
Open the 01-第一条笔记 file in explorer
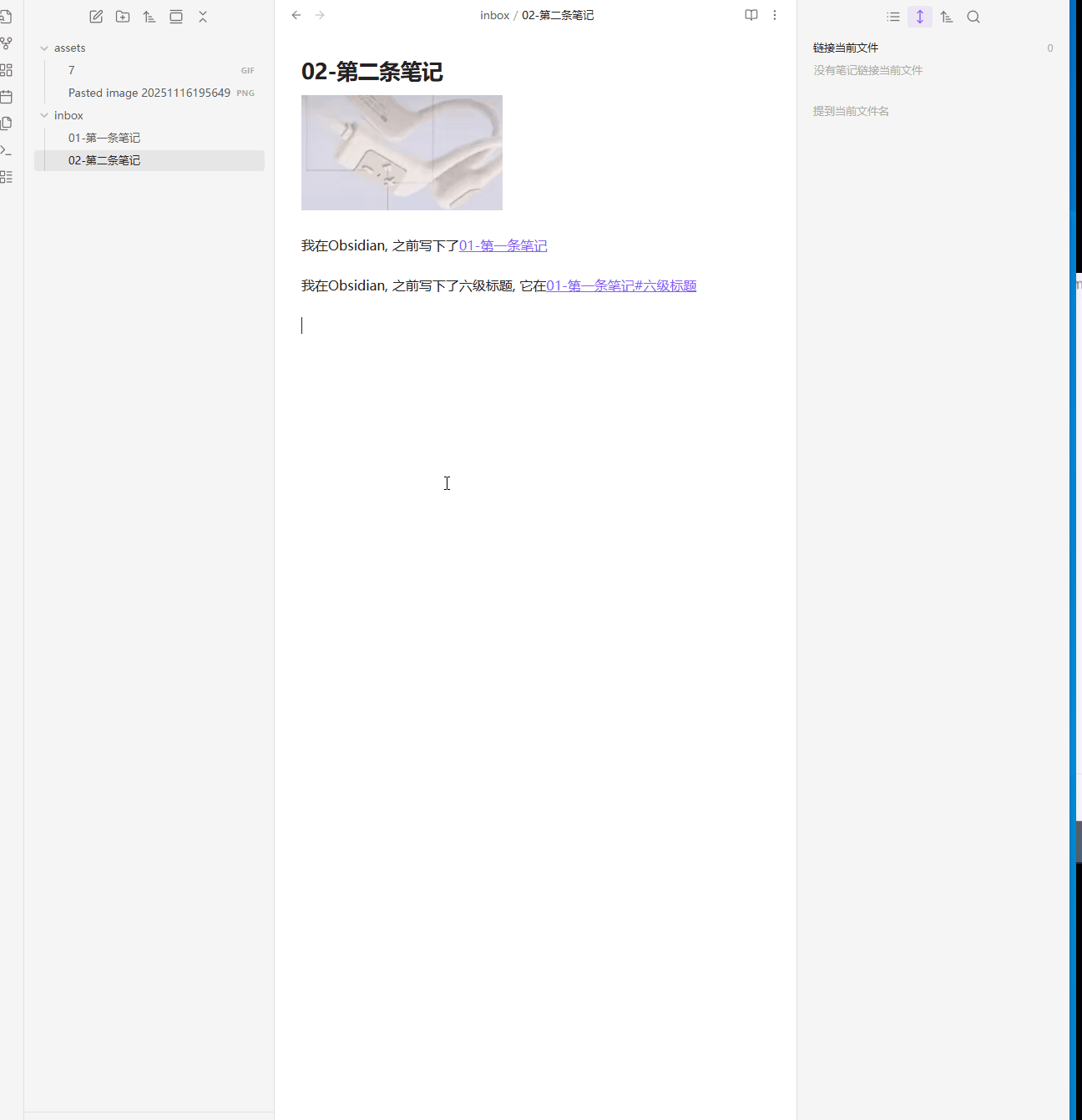[104, 138]
